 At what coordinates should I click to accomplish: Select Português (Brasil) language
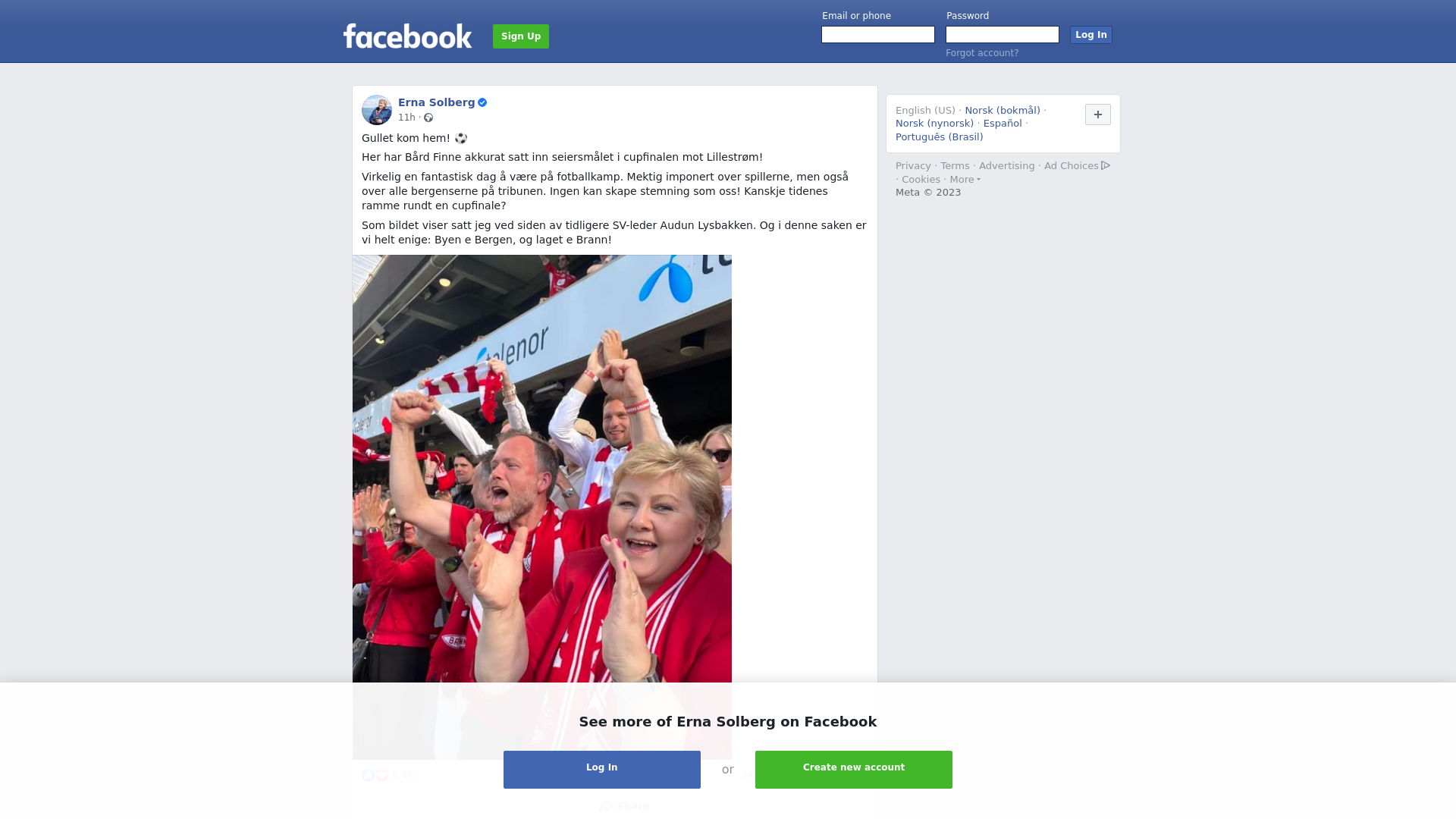[x=939, y=137]
